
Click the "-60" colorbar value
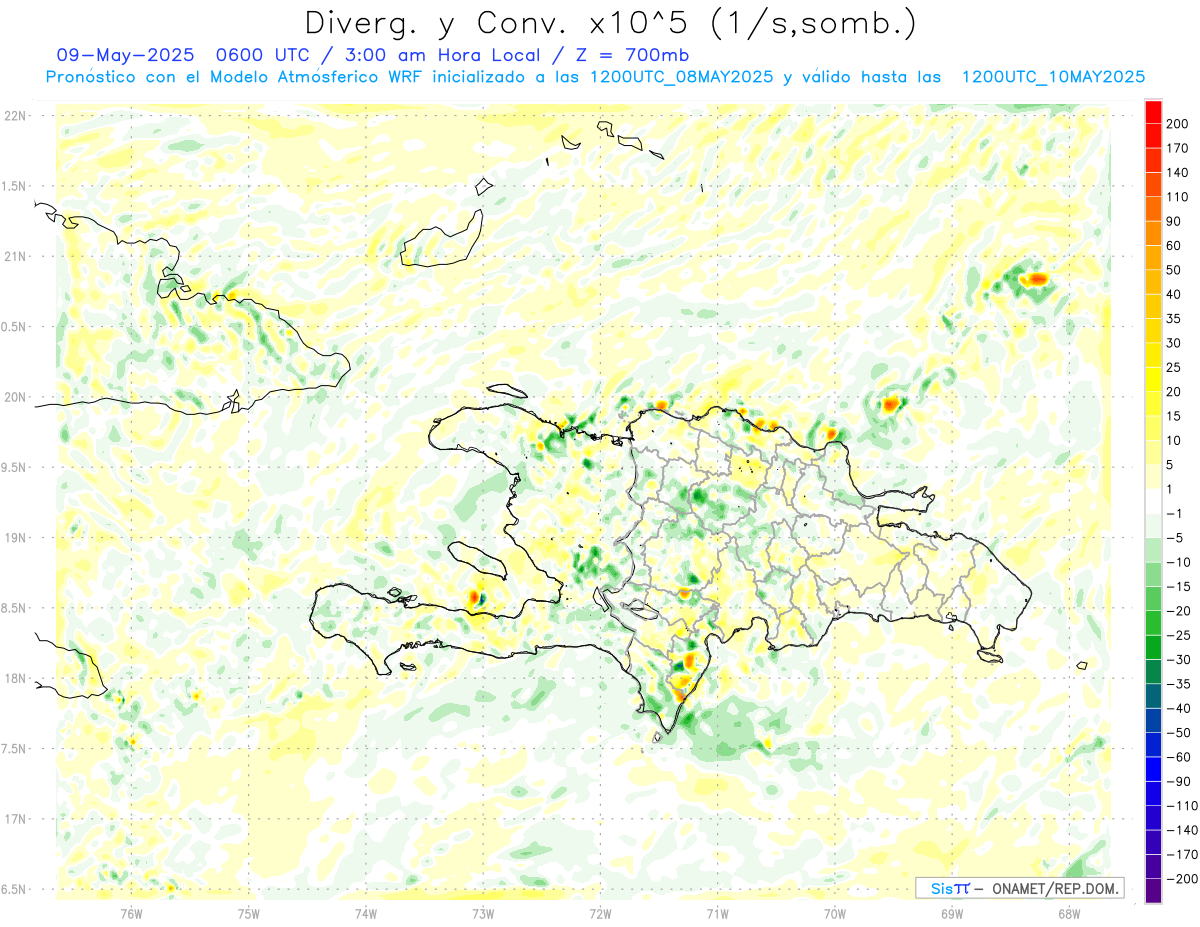[x=1178, y=757]
